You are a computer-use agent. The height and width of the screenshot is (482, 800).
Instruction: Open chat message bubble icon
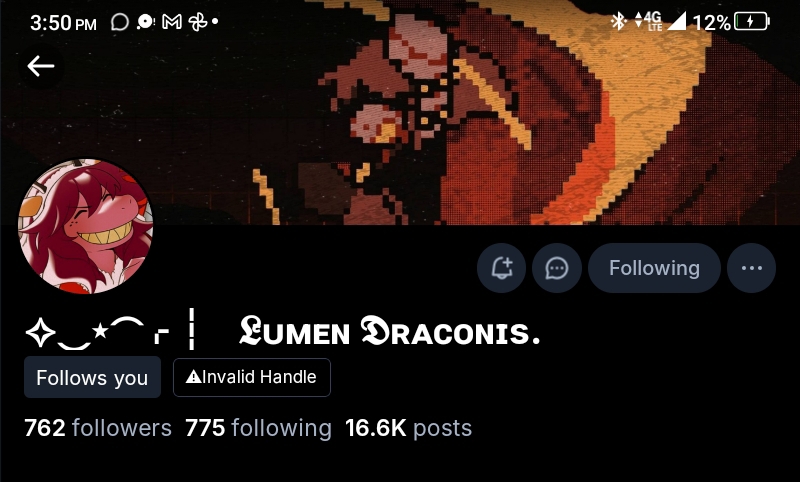click(557, 268)
